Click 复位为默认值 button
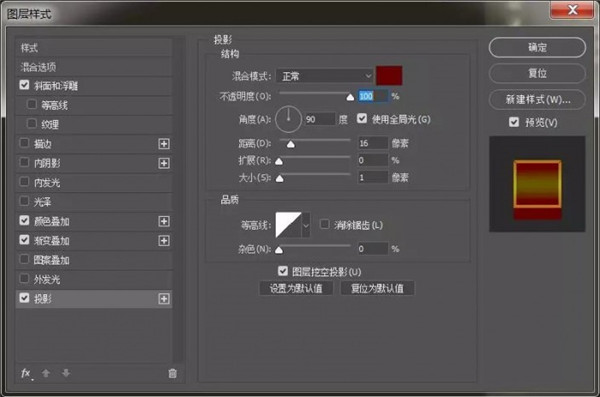The width and height of the screenshot is (600, 397). pyautogui.click(x=377, y=288)
